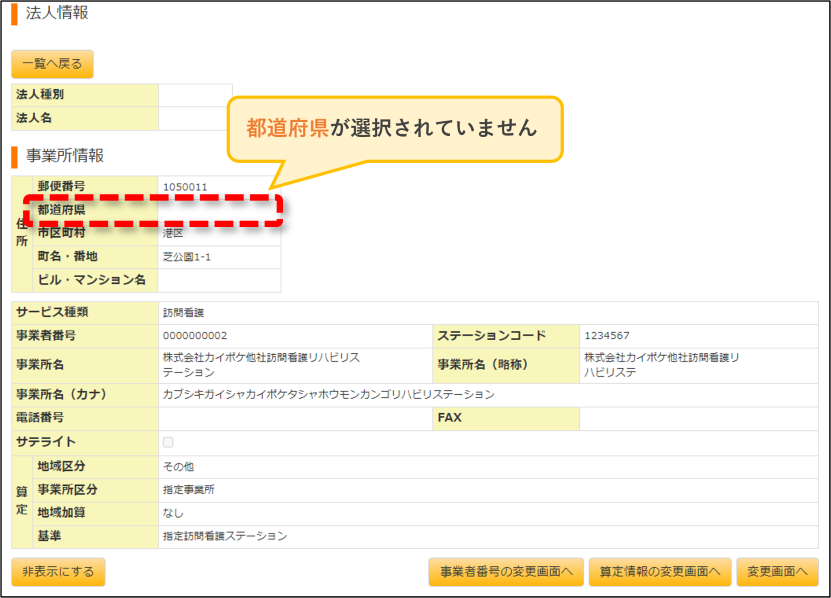Click the postal code value 1050011

click(185, 187)
